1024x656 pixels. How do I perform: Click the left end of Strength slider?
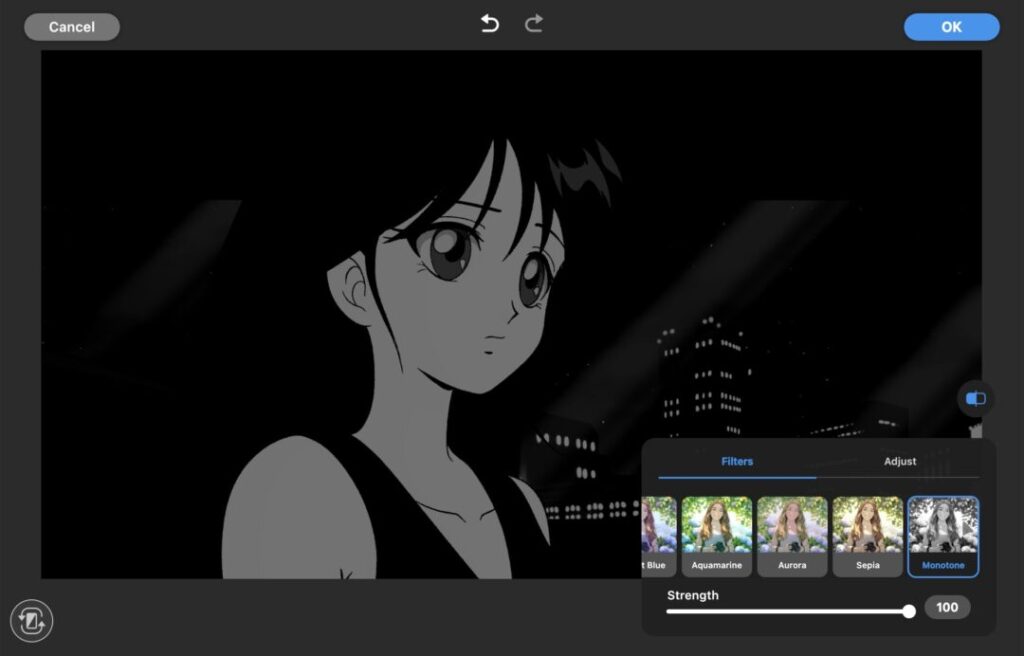point(669,611)
